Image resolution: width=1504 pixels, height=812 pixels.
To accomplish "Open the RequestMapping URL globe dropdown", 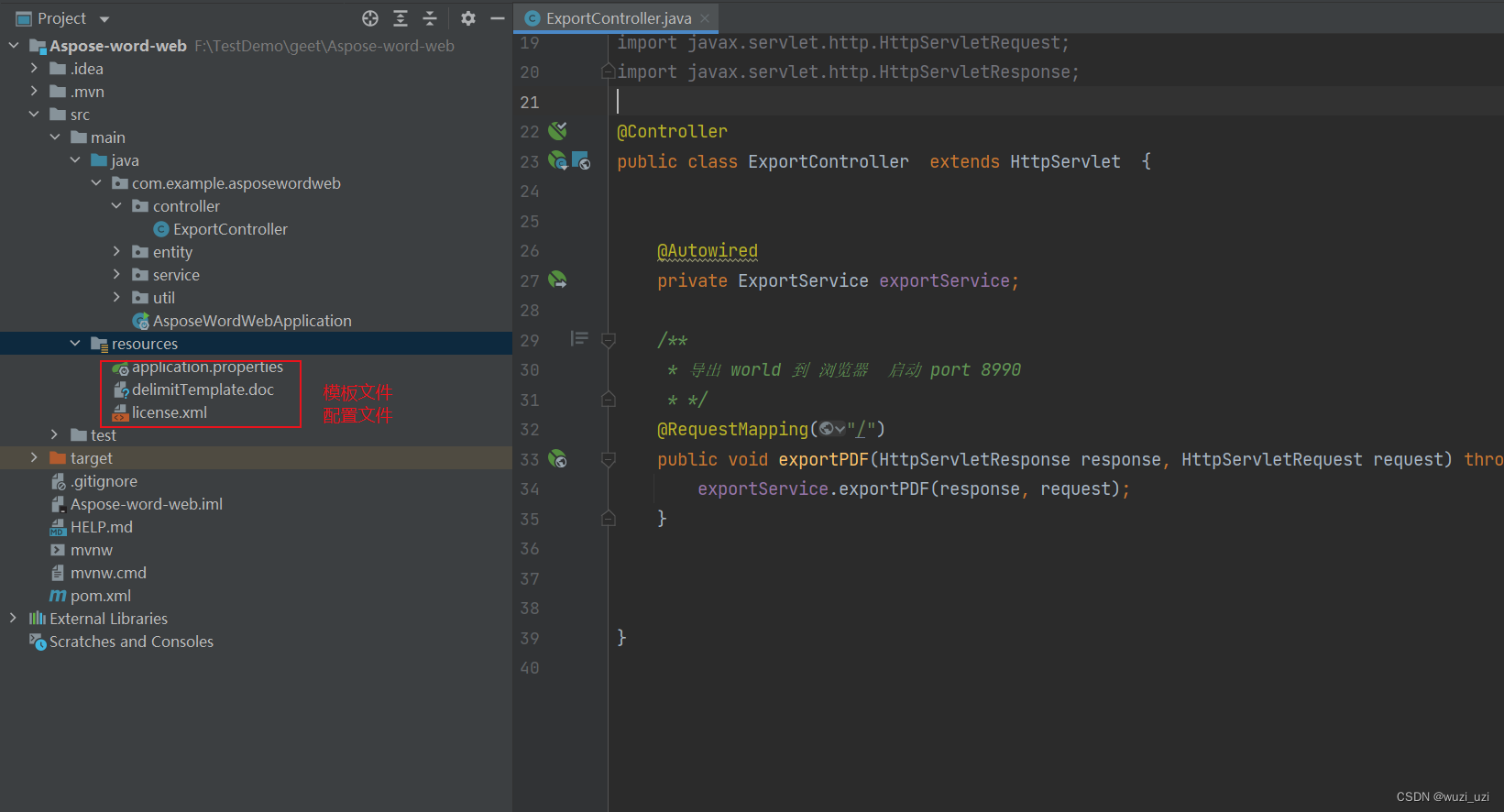I will click(832, 429).
